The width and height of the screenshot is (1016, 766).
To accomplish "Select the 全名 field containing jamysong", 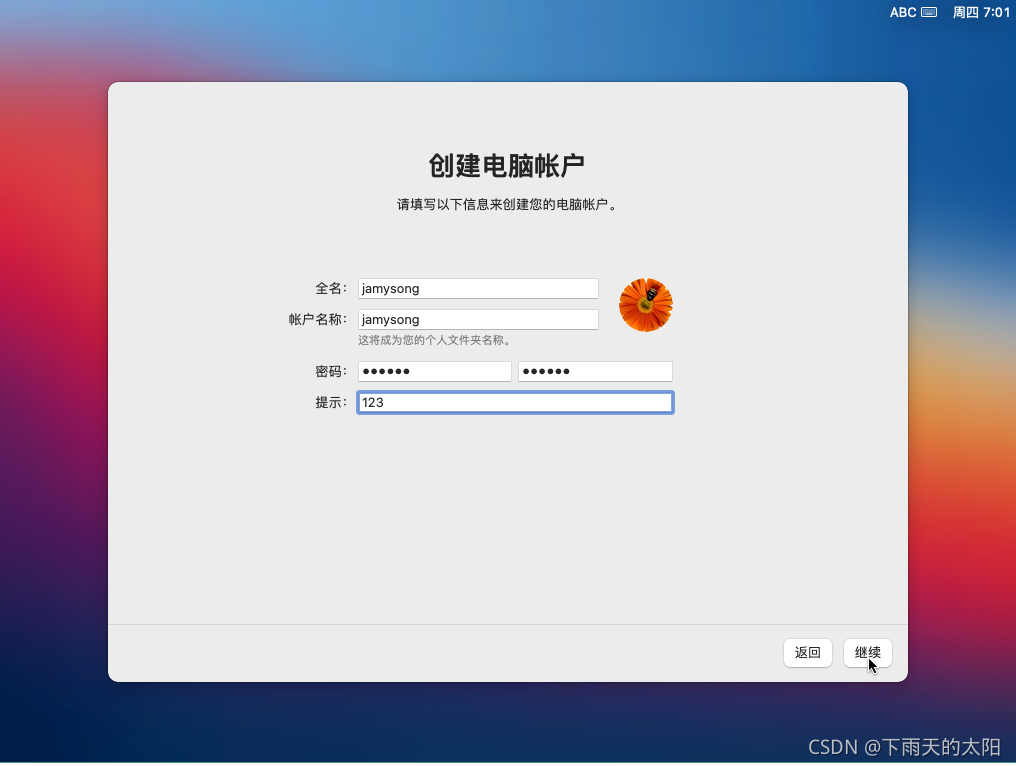I will tap(477, 288).
